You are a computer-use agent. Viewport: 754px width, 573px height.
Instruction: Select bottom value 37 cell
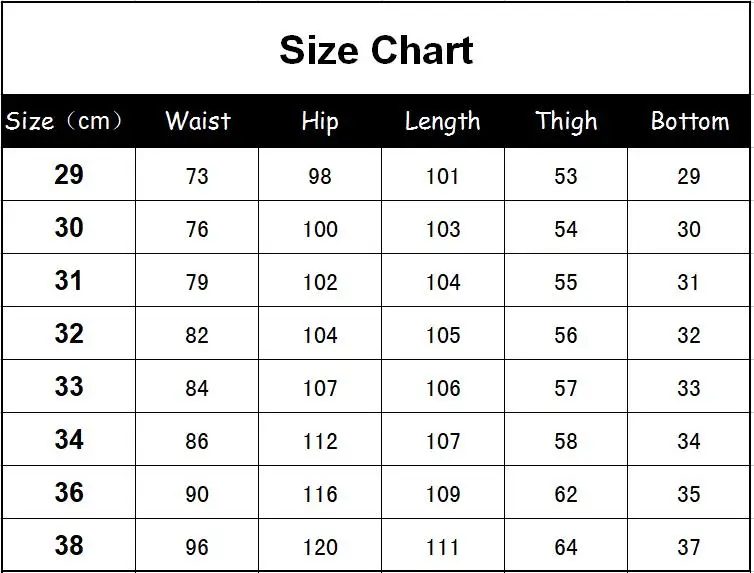coord(689,545)
